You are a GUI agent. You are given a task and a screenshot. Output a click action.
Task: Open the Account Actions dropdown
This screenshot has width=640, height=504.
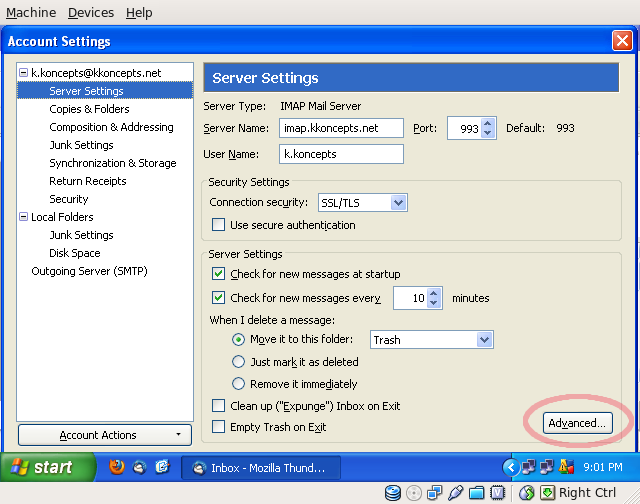coord(105,435)
